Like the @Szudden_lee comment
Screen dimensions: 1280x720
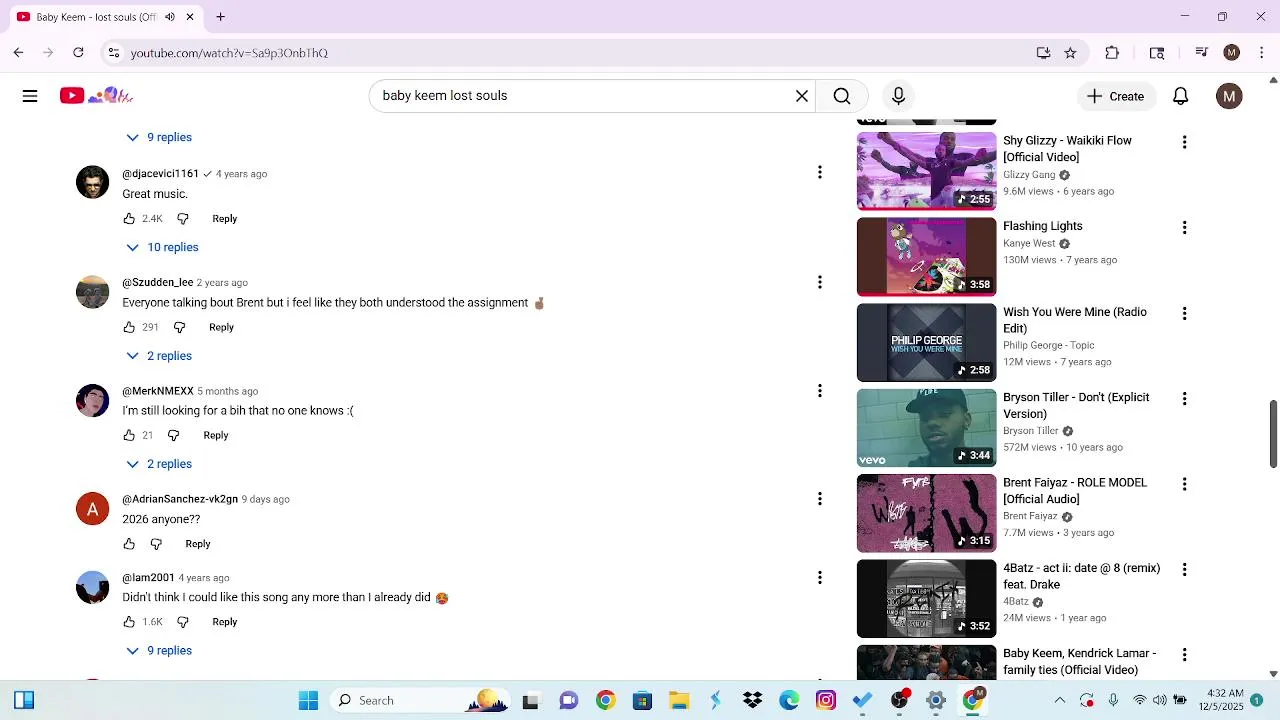[129, 327]
